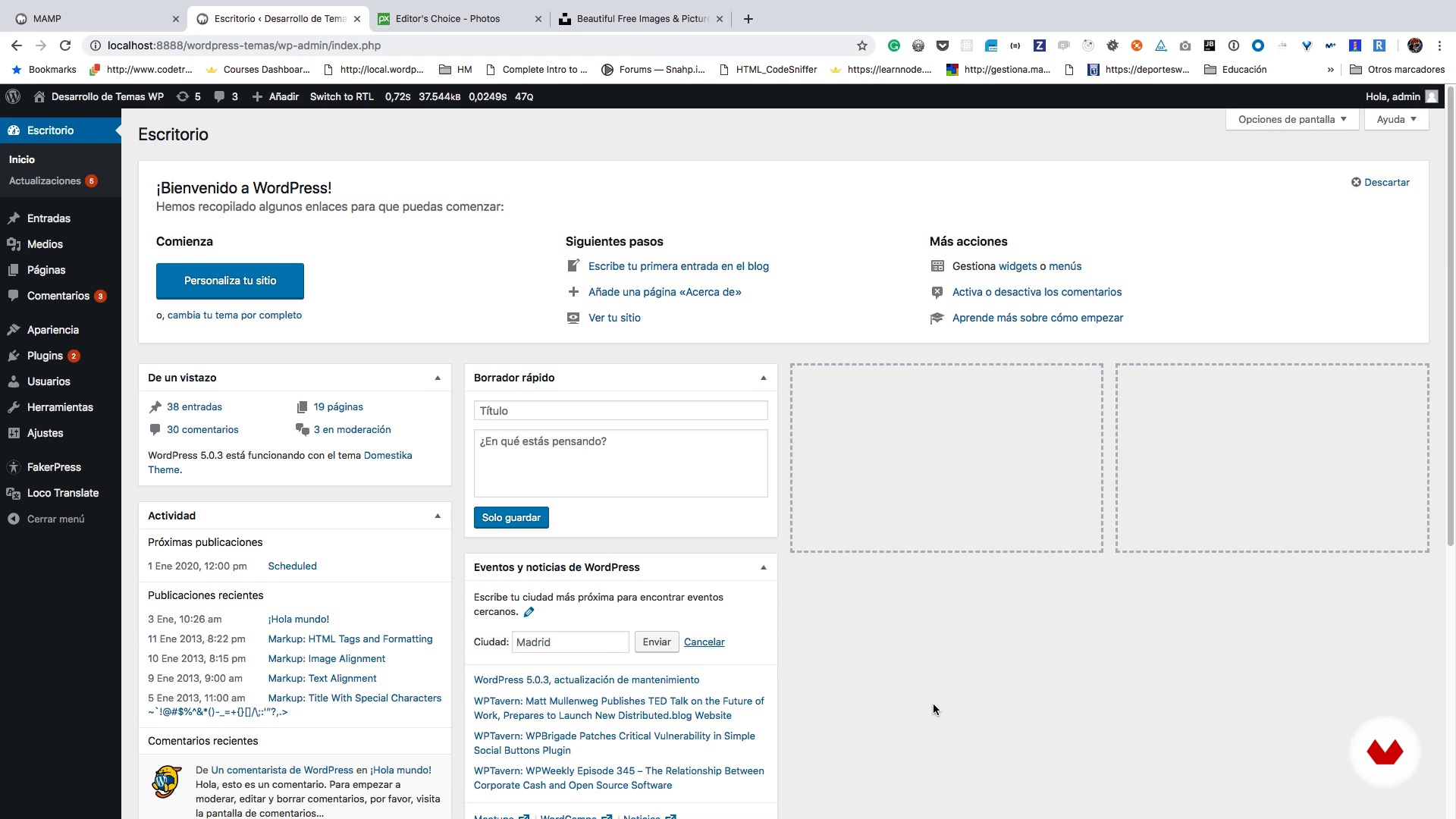This screenshot has height=819, width=1456.
Task: Open the updates counter showing 5
Action: click(189, 96)
